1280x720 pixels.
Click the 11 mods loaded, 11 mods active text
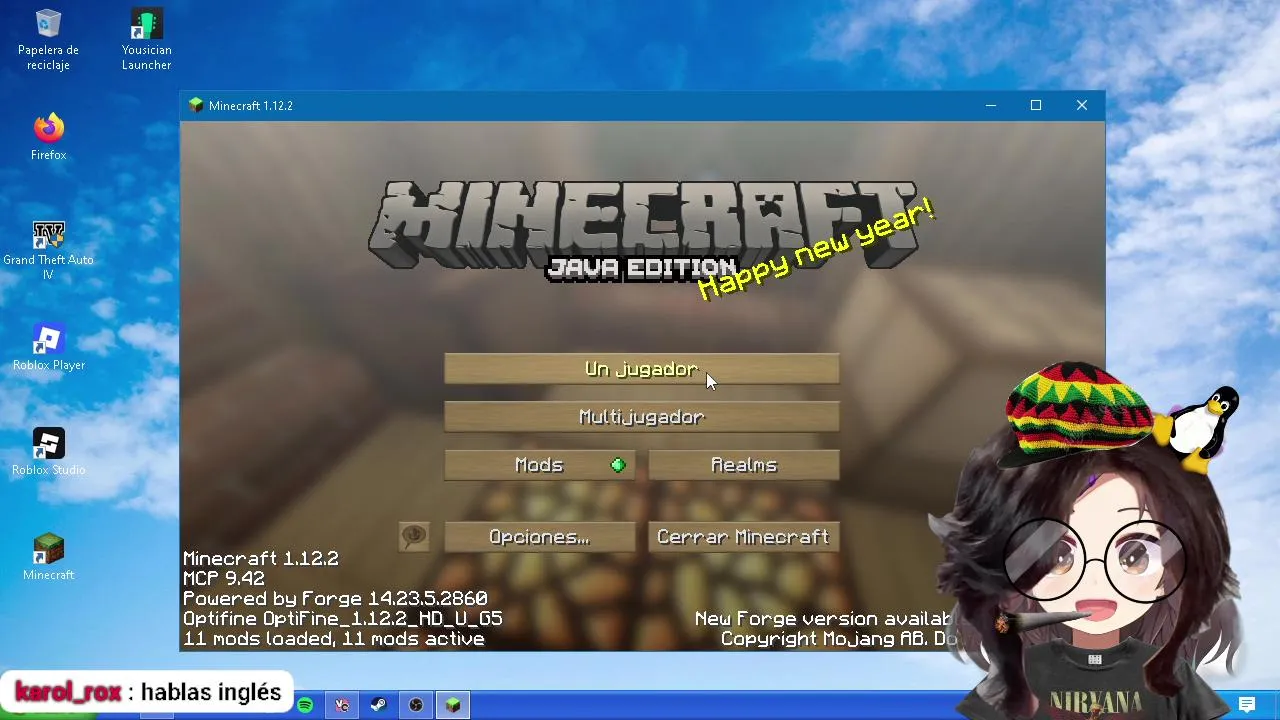coord(333,639)
